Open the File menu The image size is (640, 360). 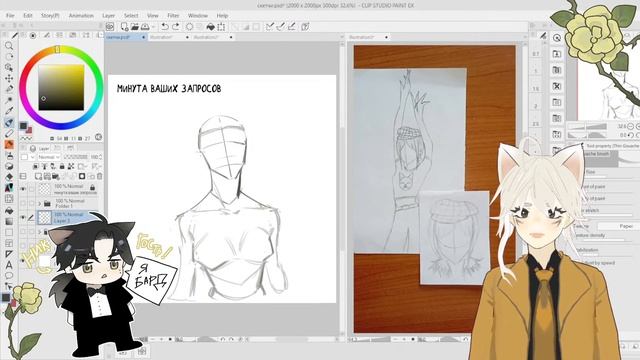point(10,16)
